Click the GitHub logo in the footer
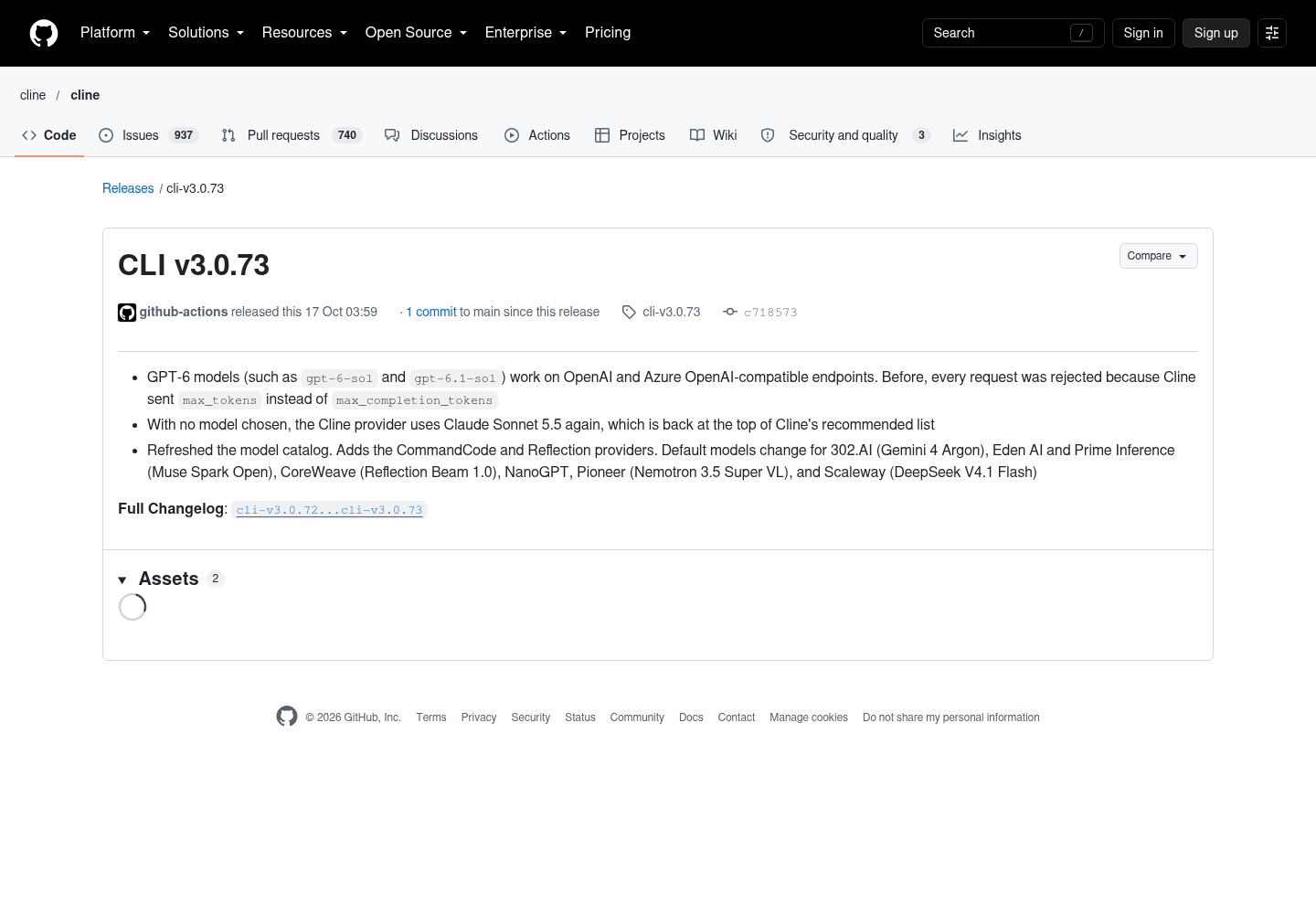 tap(287, 717)
